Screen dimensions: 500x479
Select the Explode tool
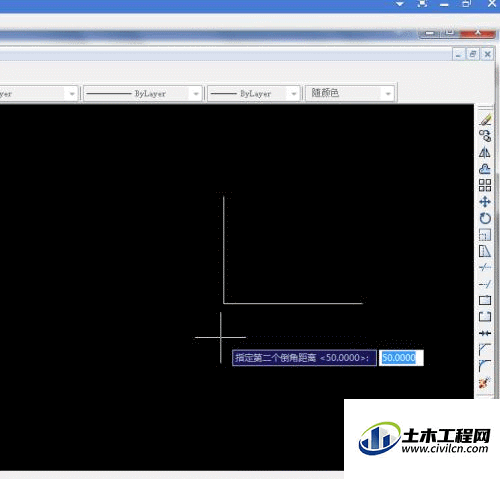[x=485, y=382]
